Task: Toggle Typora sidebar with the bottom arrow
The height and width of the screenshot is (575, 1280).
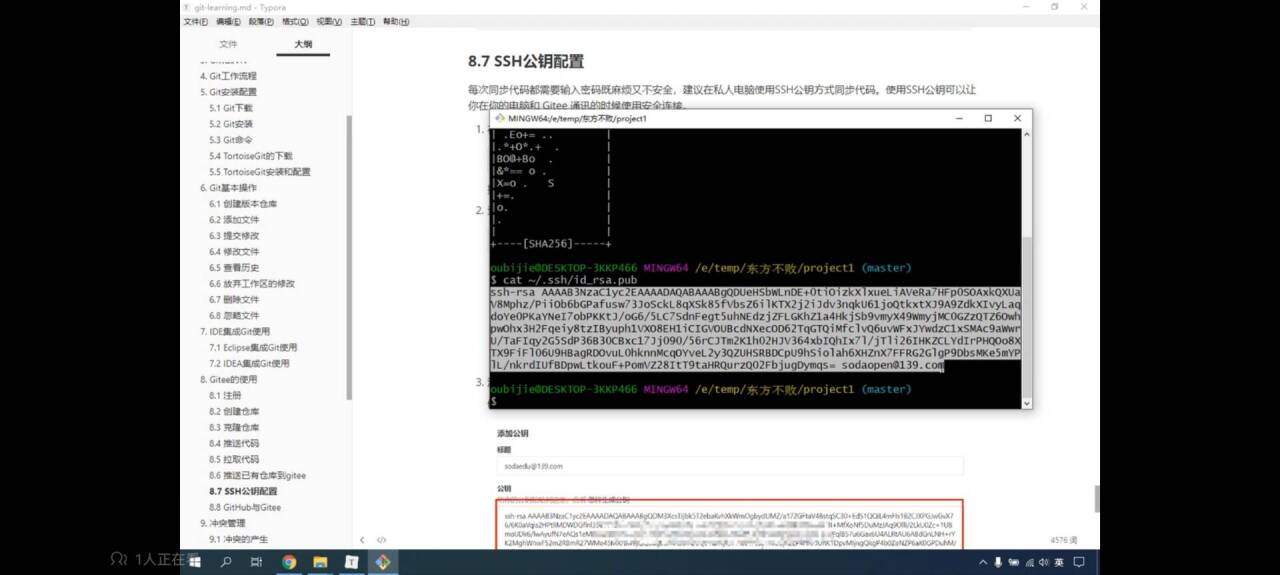Action: (x=363, y=540)
